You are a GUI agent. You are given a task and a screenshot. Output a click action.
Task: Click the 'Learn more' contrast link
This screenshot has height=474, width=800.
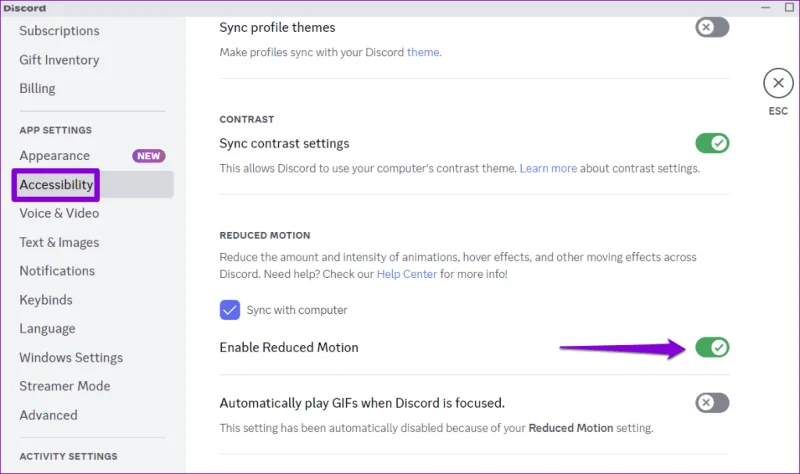click(x=548, y=168)
